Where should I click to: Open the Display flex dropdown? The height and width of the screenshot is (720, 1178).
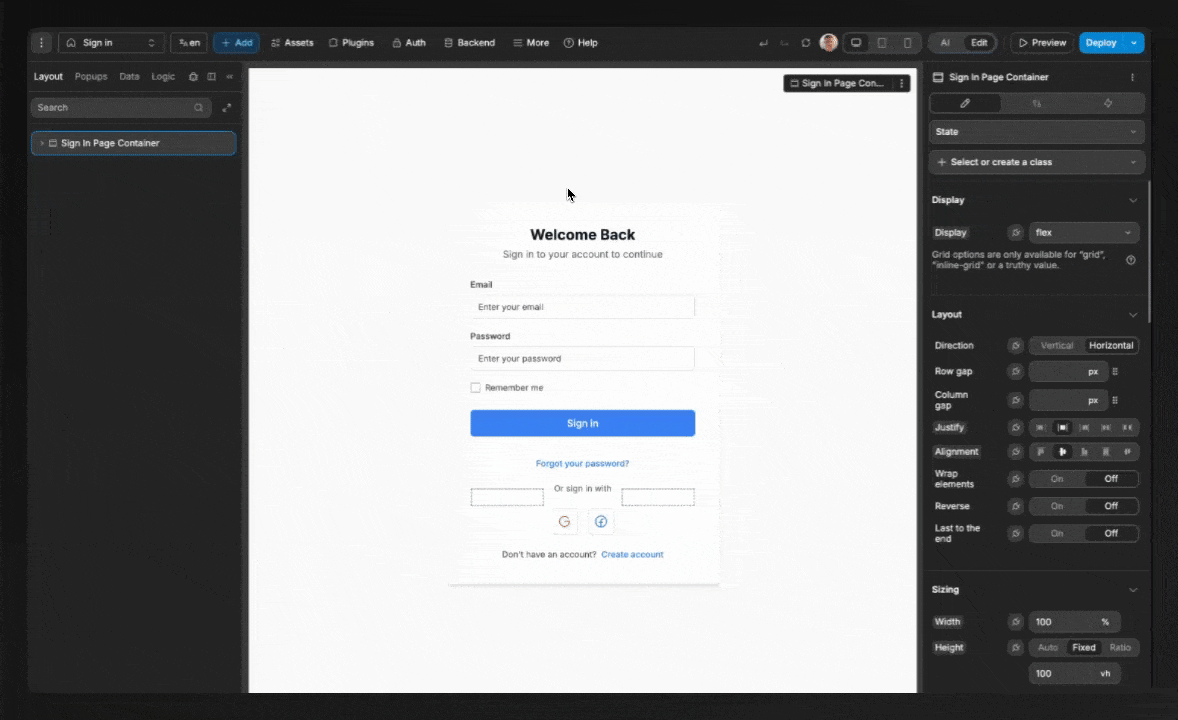[1083, 232]
